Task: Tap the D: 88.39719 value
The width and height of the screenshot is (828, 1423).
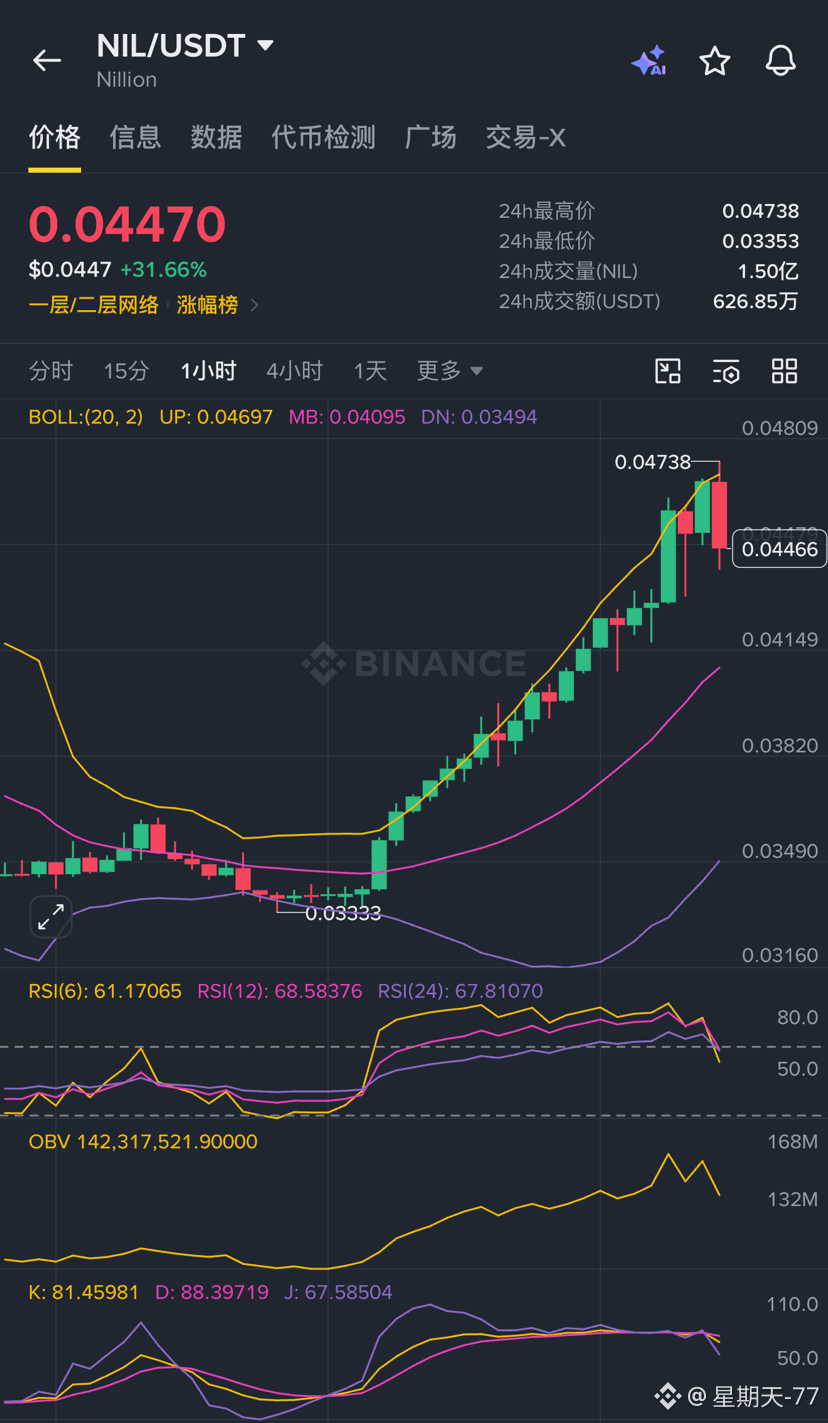Action: (212, 1292)
